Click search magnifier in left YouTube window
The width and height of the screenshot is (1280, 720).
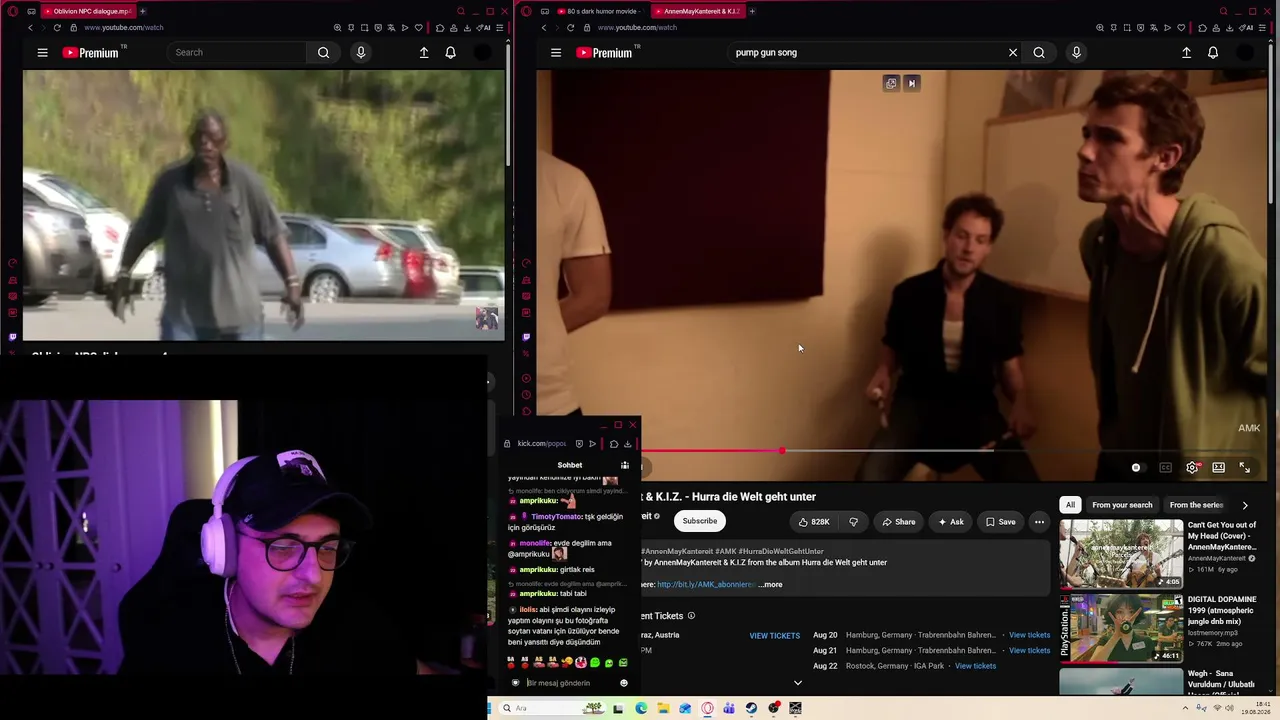(323, 53)
